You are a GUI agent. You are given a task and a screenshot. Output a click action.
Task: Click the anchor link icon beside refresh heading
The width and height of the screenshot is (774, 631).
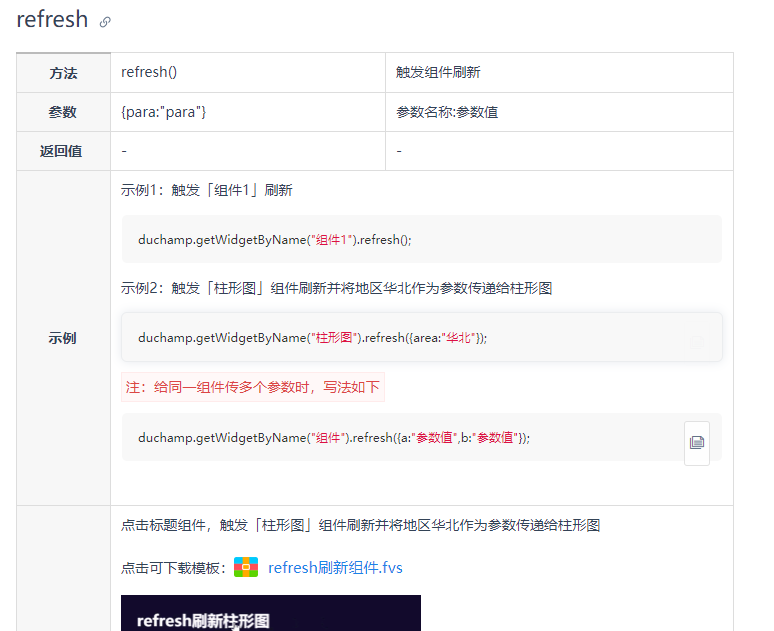pos(105,22)
